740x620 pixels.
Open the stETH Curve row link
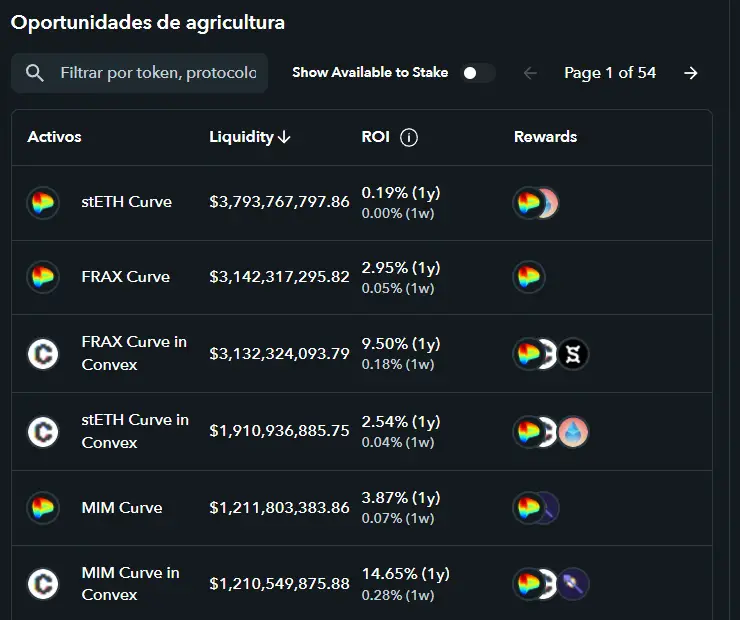(126, 202)
